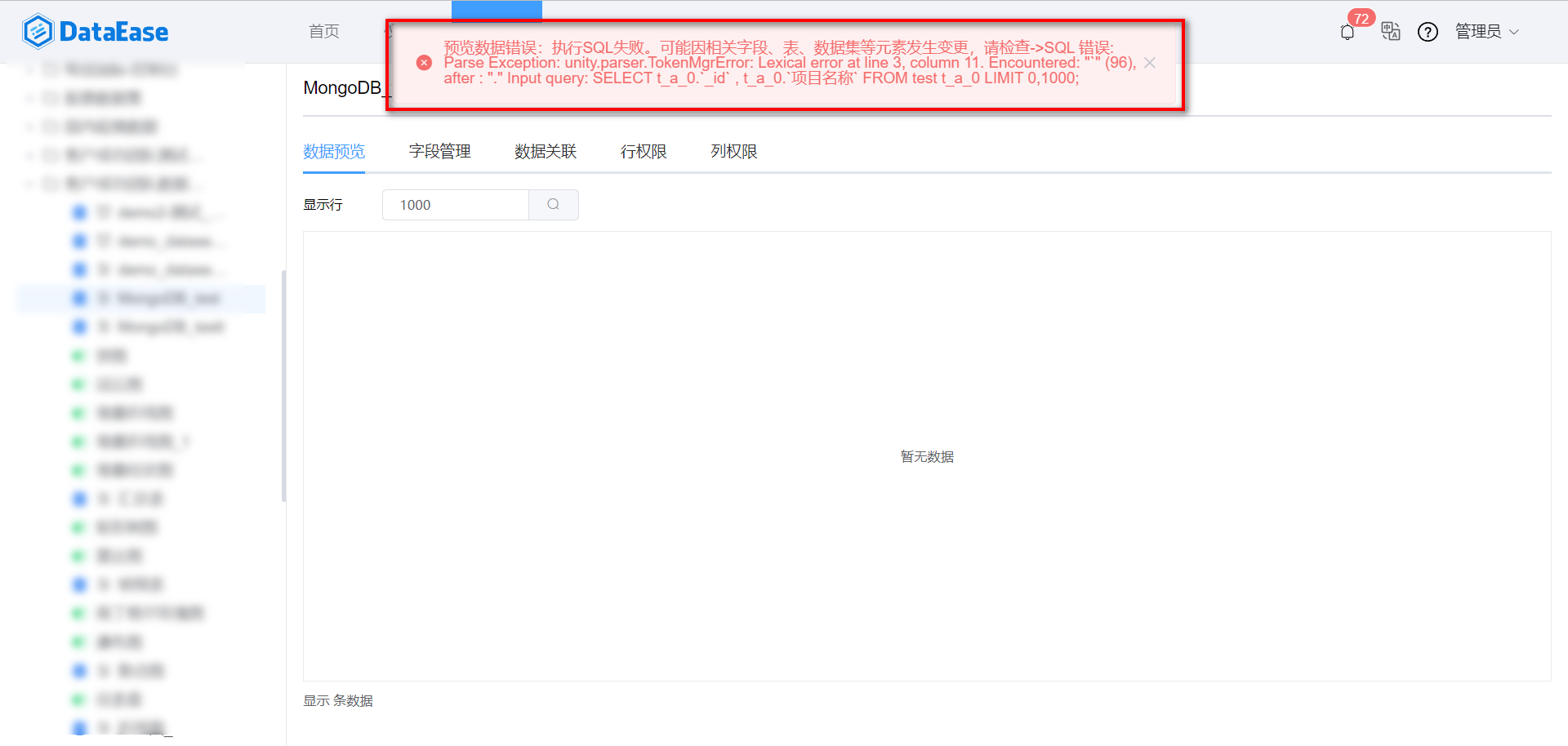Click the sidebar vertical scrollbar
The width and height of the screenshot is (1568, 746).
tap(283, 385)
